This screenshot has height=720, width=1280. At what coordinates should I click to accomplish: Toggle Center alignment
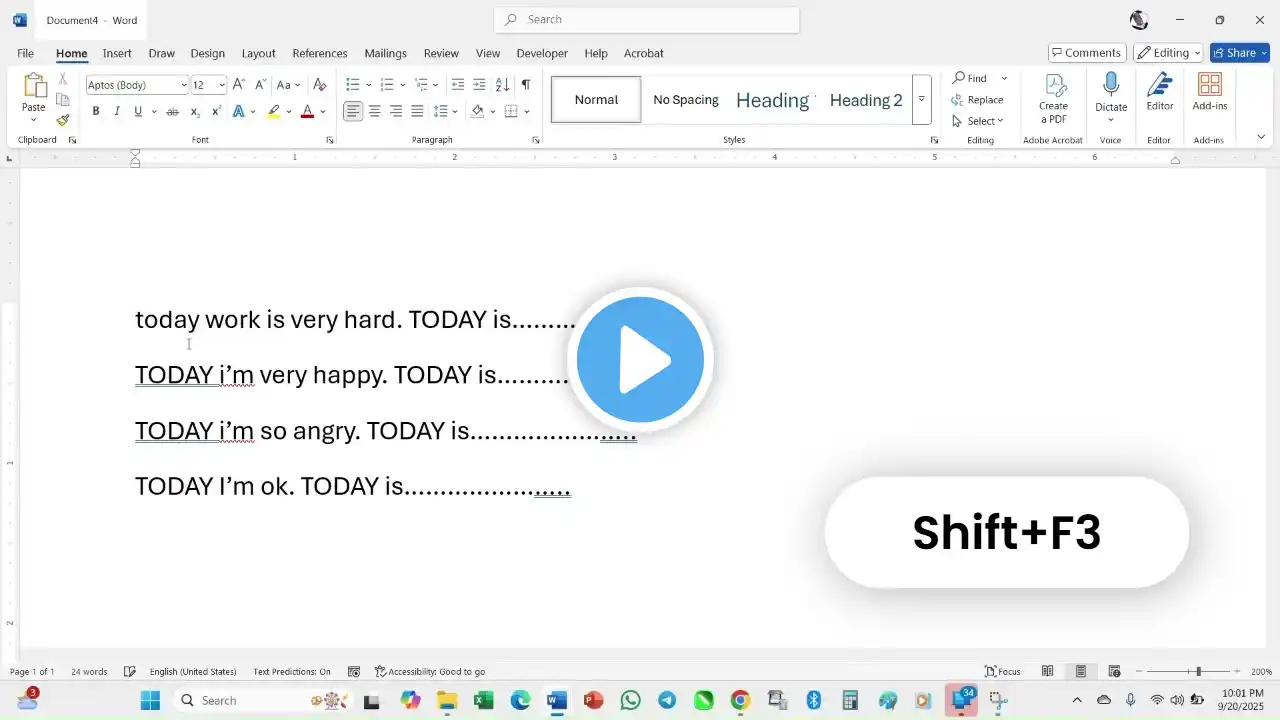(375, 112)
